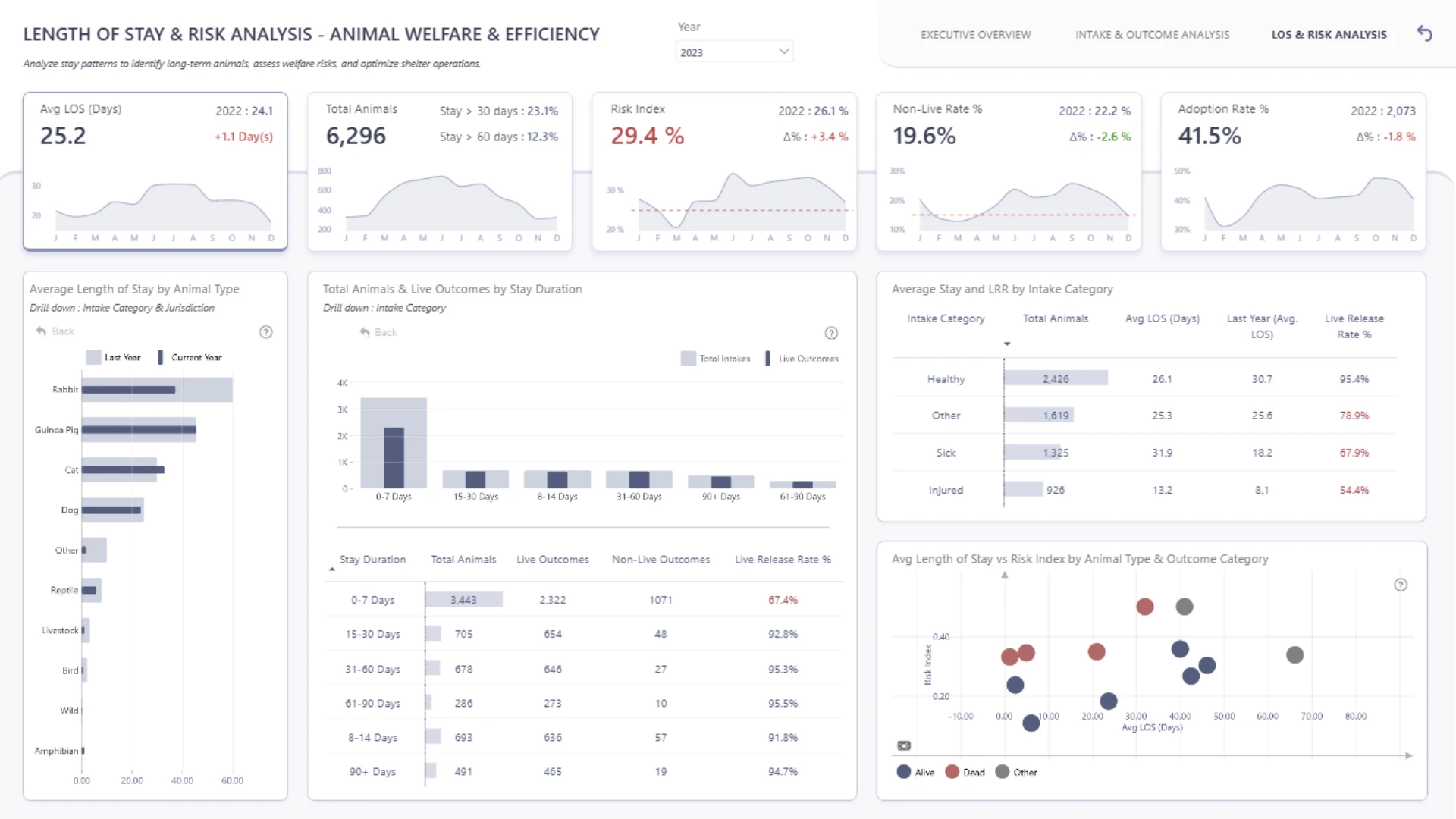Click the 31-60 Days column in bar chart
This screenshot has width=1456, height=819.
tap(639, 479)
